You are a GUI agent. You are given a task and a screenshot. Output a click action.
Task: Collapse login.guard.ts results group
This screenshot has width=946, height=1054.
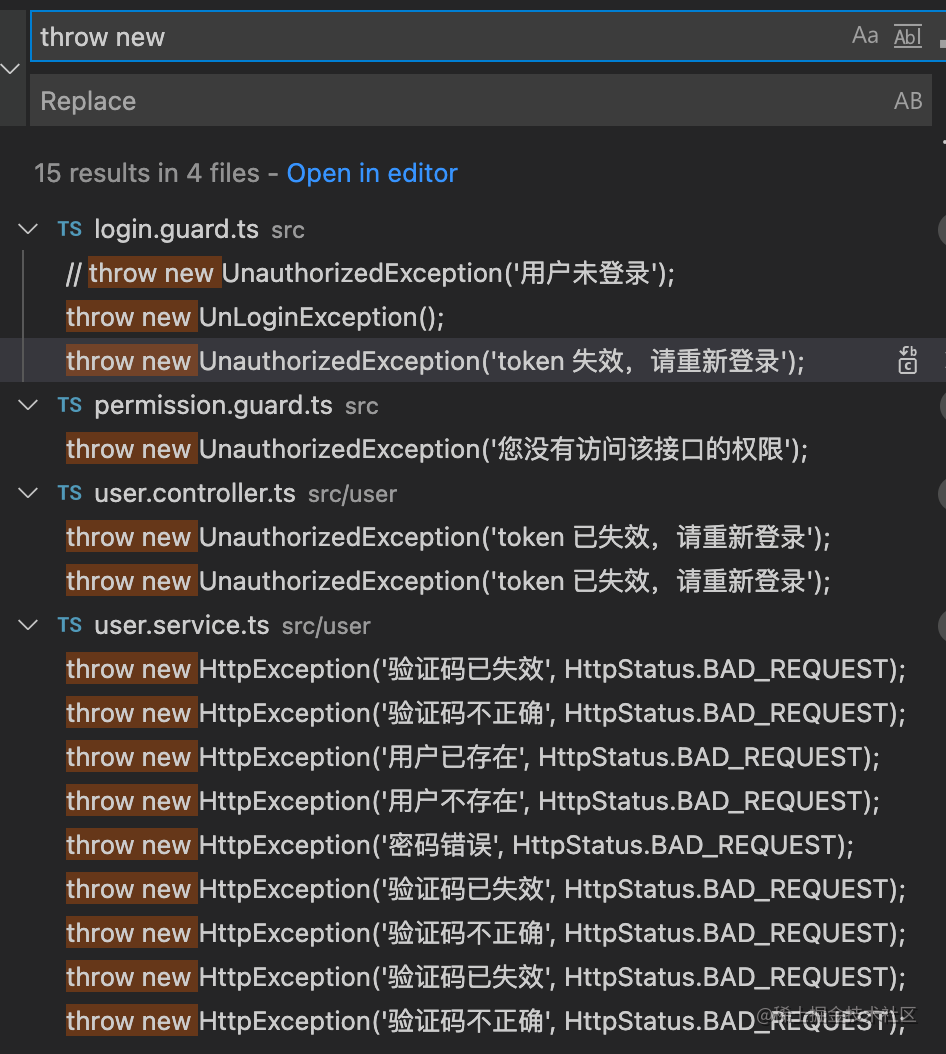click(27, 229)
